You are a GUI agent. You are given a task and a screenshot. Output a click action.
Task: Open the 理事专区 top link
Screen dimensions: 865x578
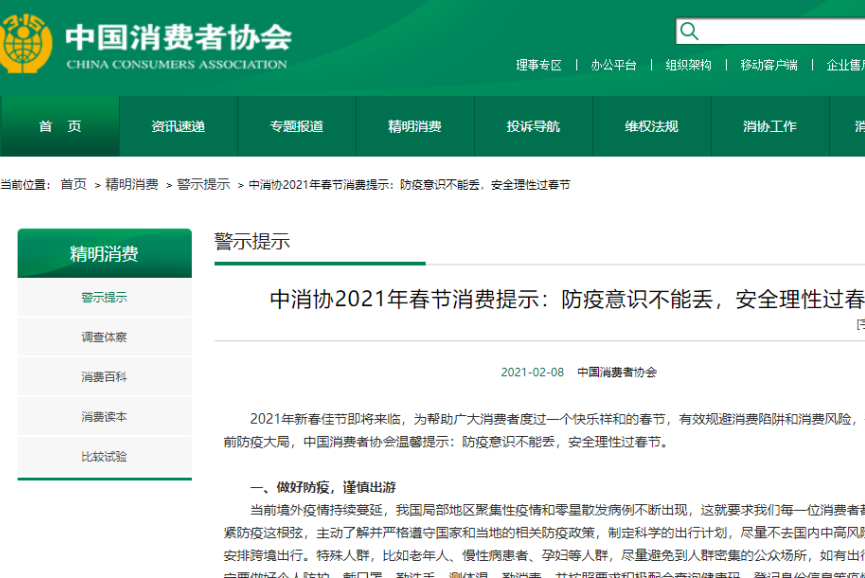click(539, 65)
